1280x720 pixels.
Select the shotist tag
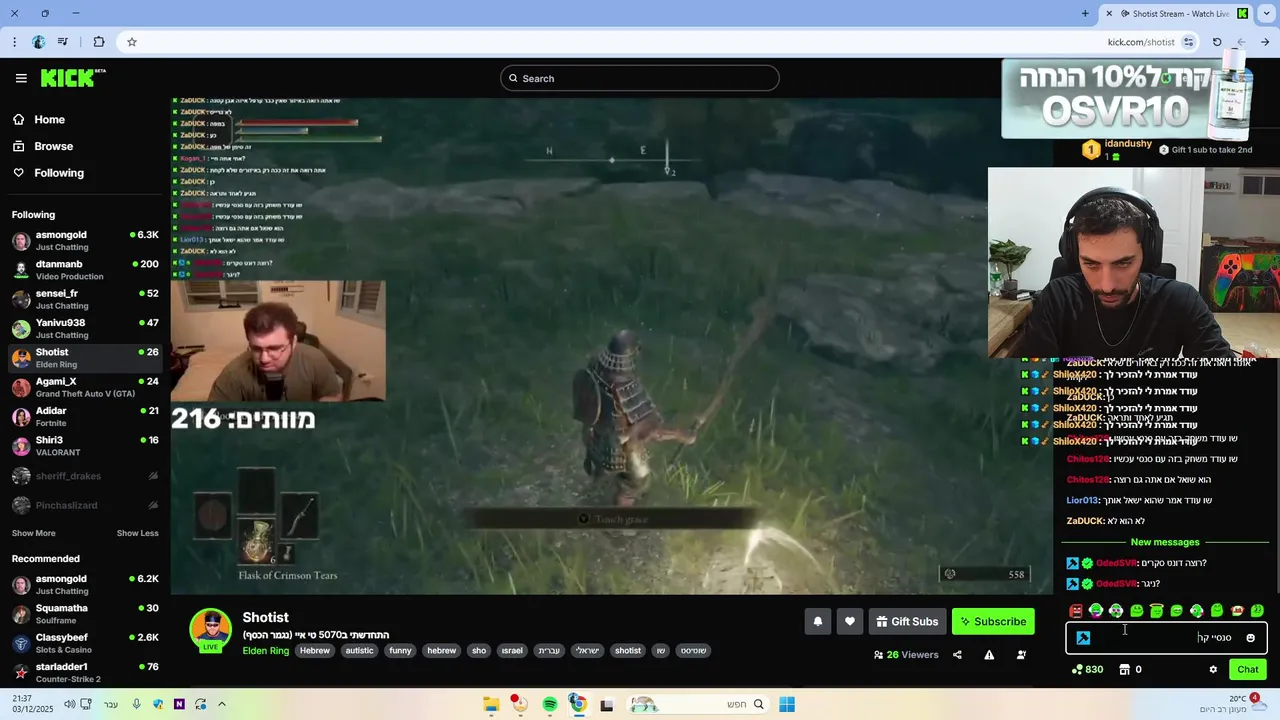click(x=628, y=651)
